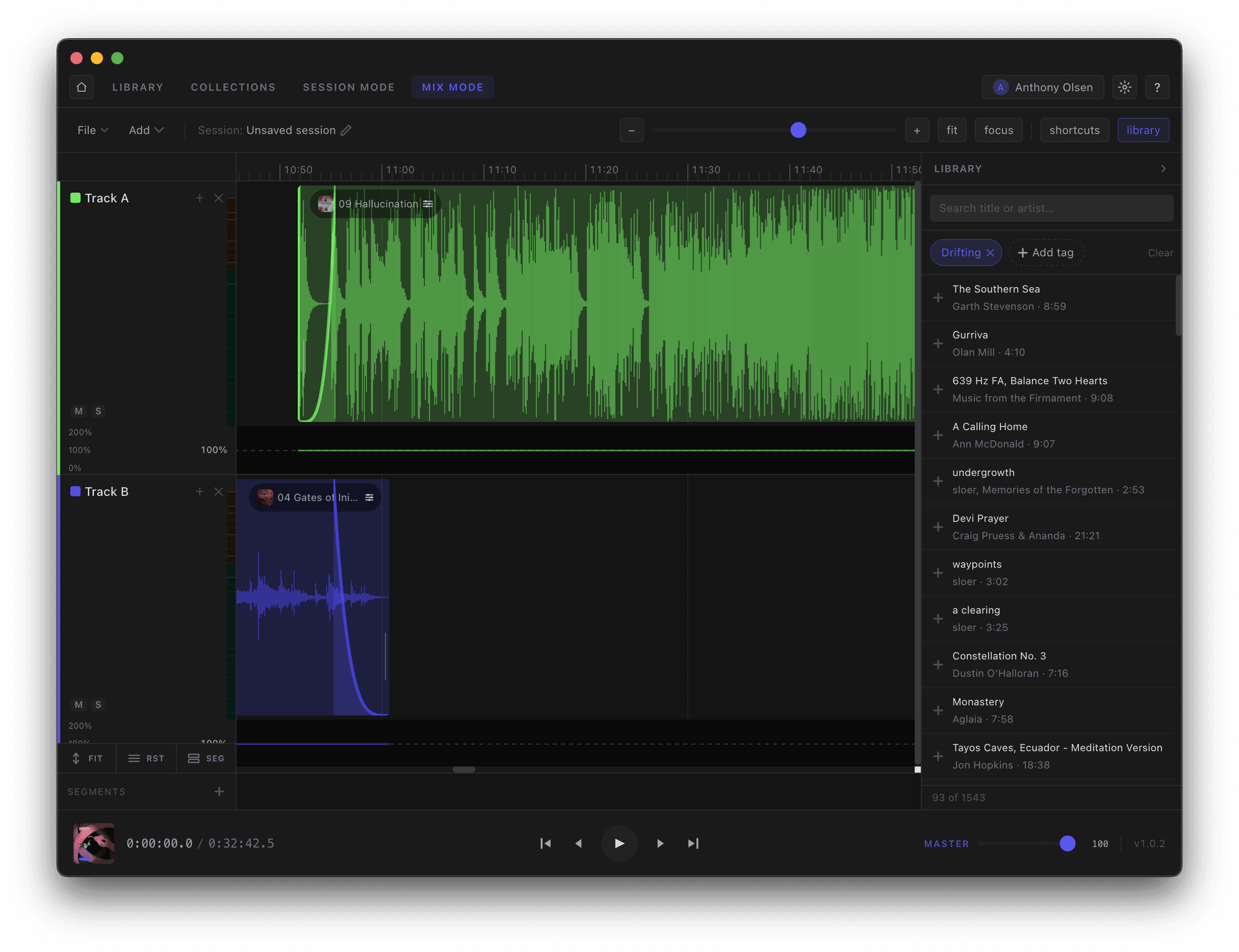
Task: Go to the home screen icon
Action: (82, 87)
